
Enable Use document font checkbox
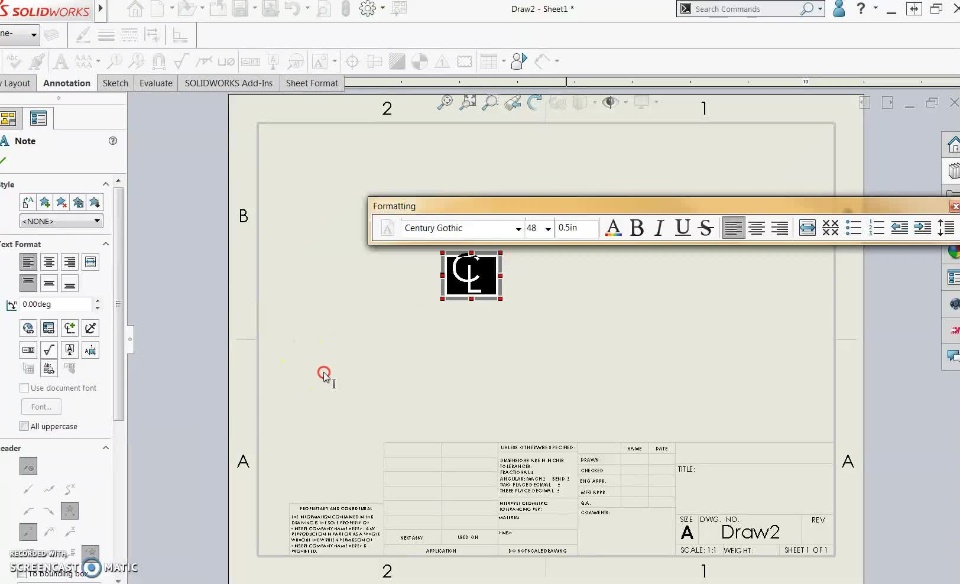click(24, 388)
